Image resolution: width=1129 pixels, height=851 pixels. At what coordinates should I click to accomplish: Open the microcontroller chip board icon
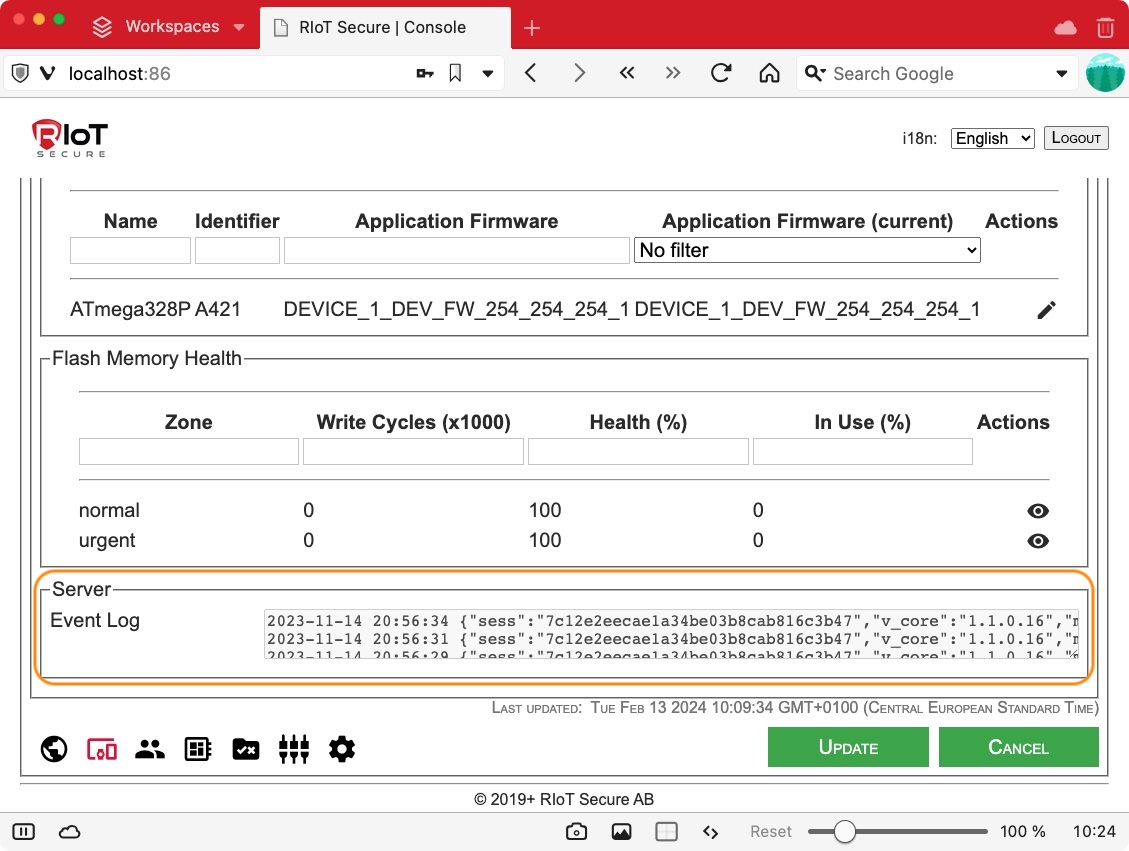[198, 749]
